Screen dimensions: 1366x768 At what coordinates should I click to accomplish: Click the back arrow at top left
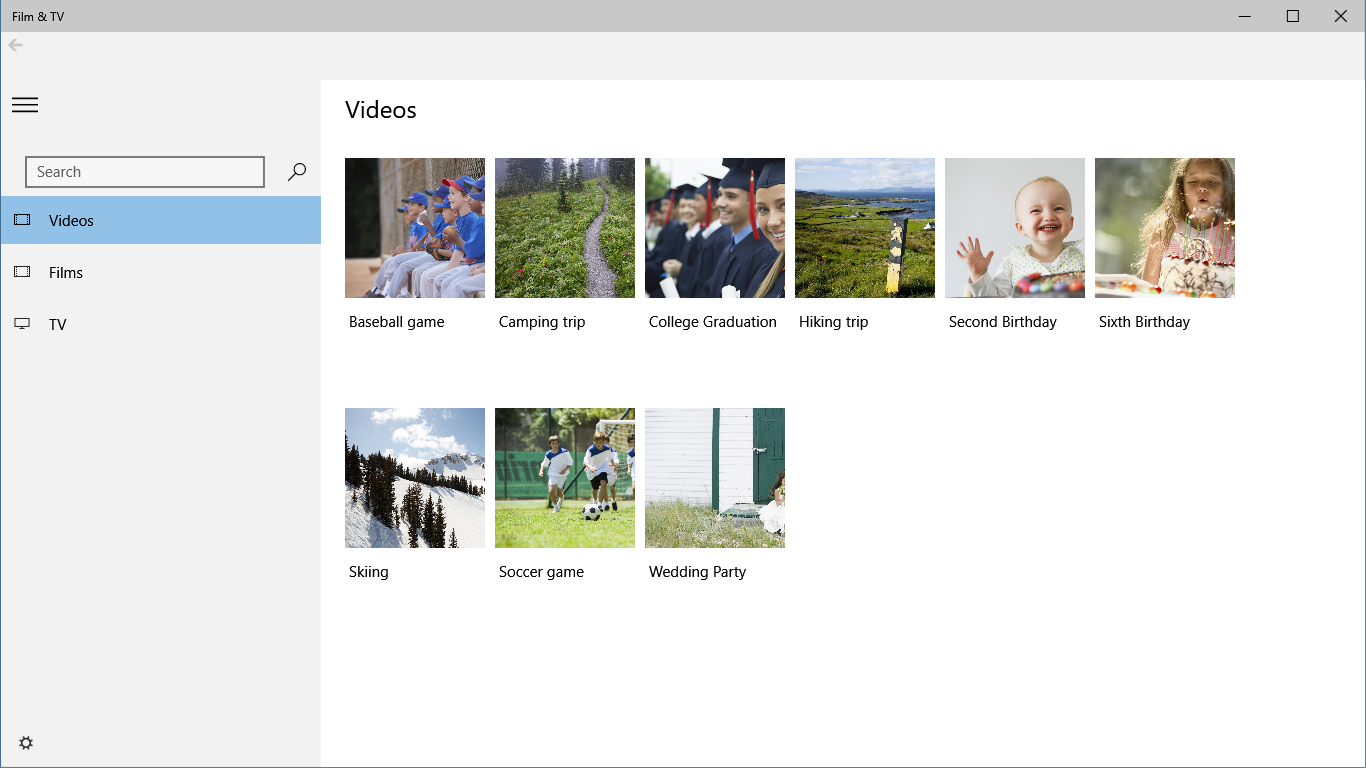tap(14, 44)
